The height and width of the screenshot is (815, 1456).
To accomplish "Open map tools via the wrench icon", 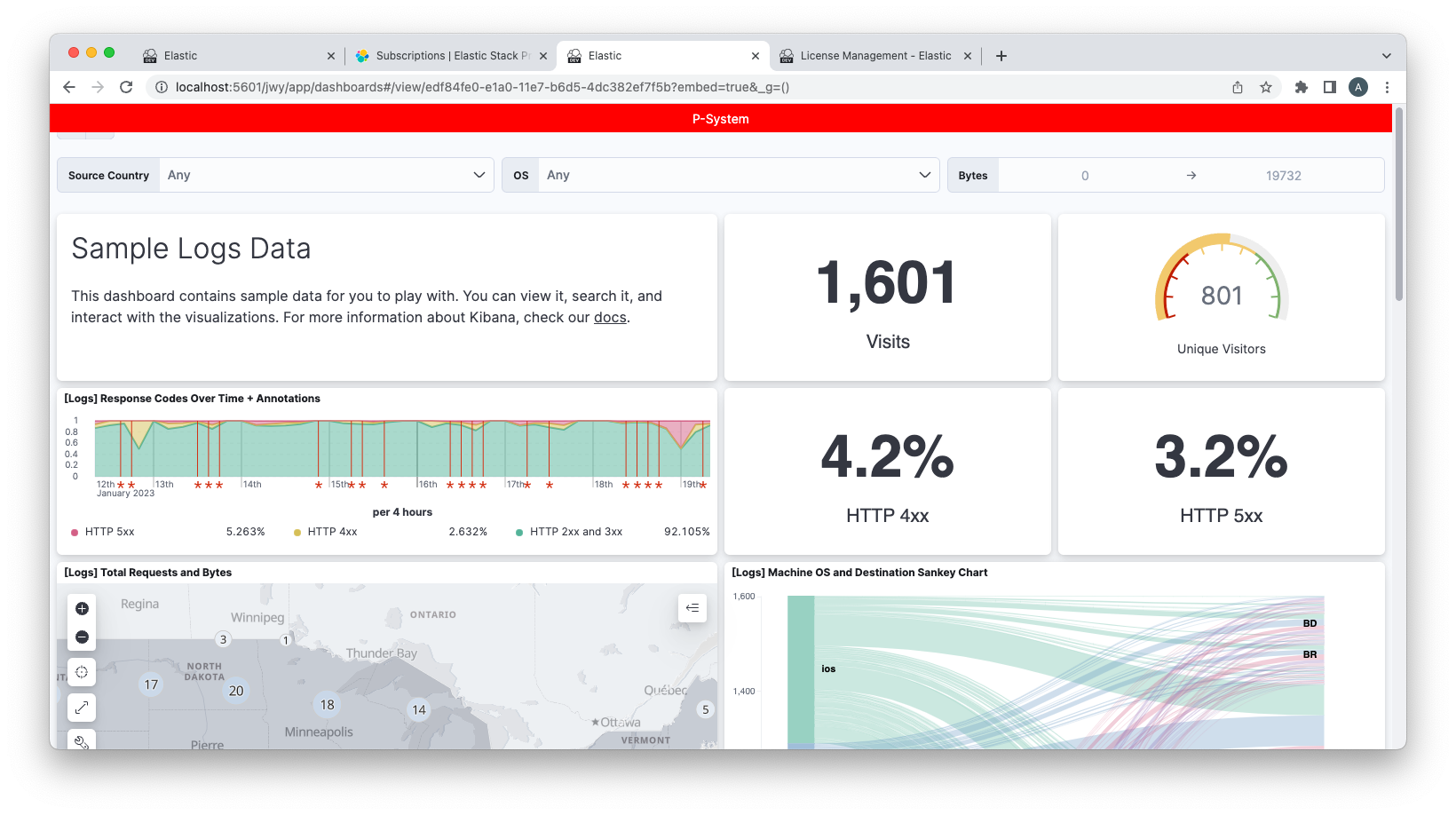I will 82,740.
